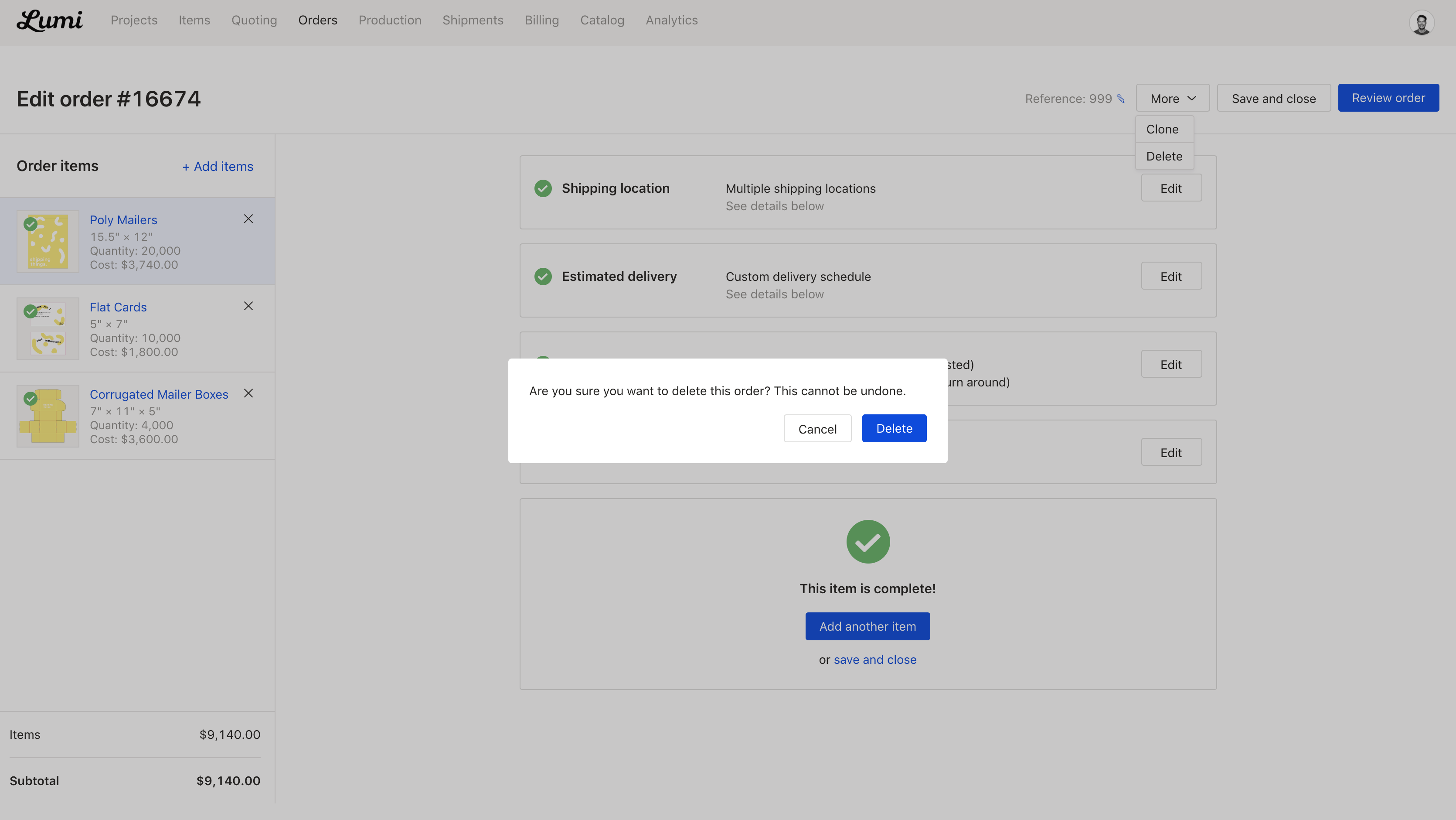Click the Corrugated Mailer Boxes item link
Image resolution: width=1456 pixels, height=820 pixels.
click(x=159, y=394)
